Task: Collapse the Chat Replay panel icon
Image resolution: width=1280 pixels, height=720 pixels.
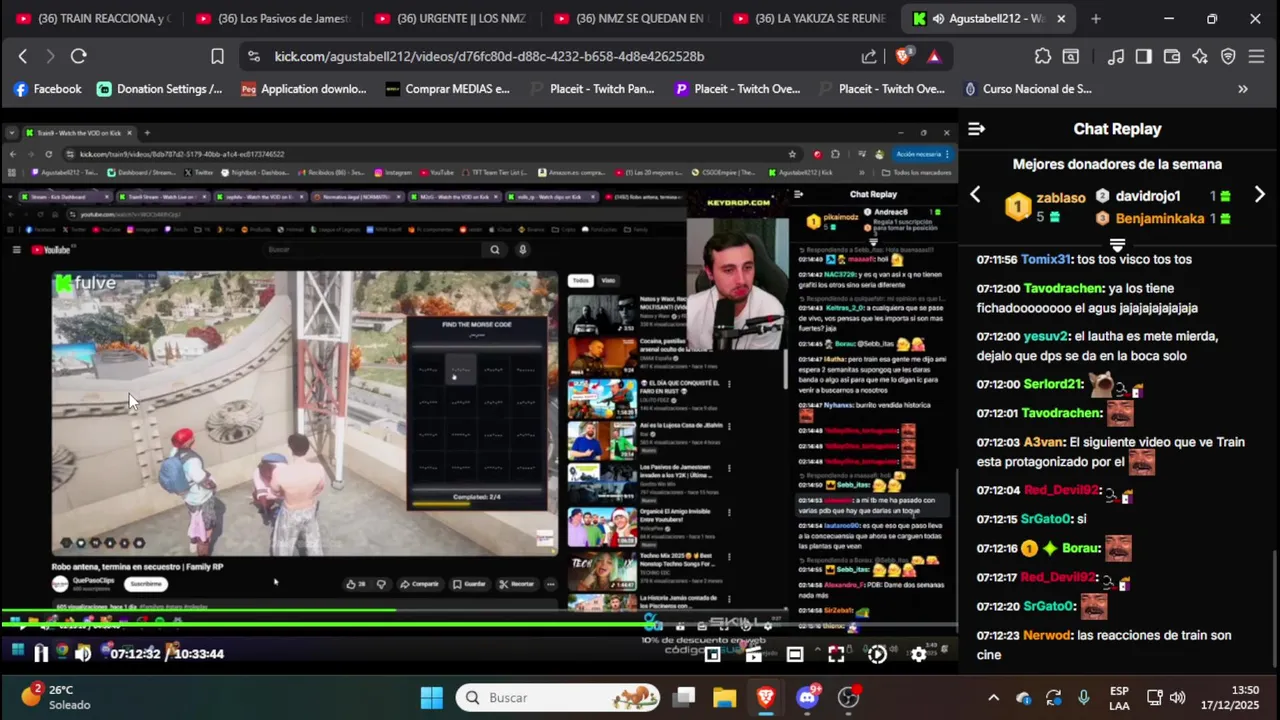Action: (x=977, y=129)
